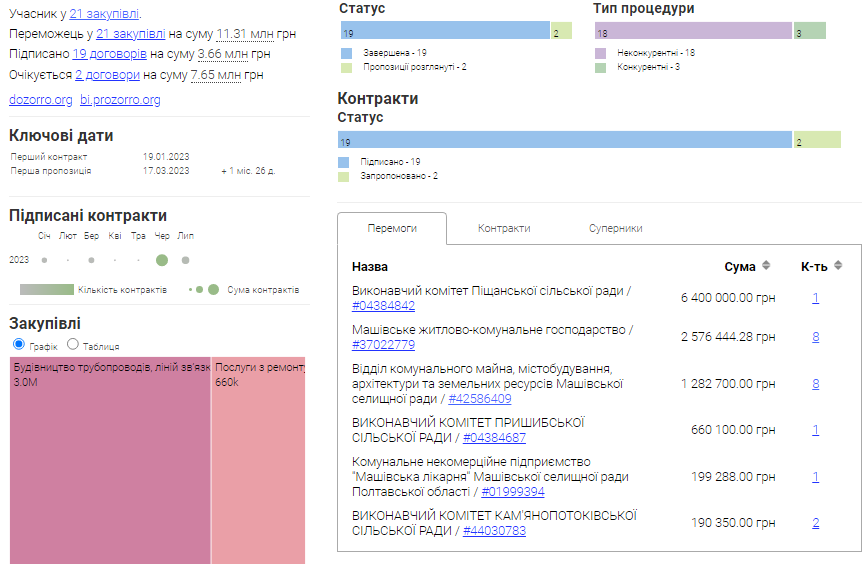Click the 19 договорів link
This screenshot has height=564, width=862.
click(110, 54)
